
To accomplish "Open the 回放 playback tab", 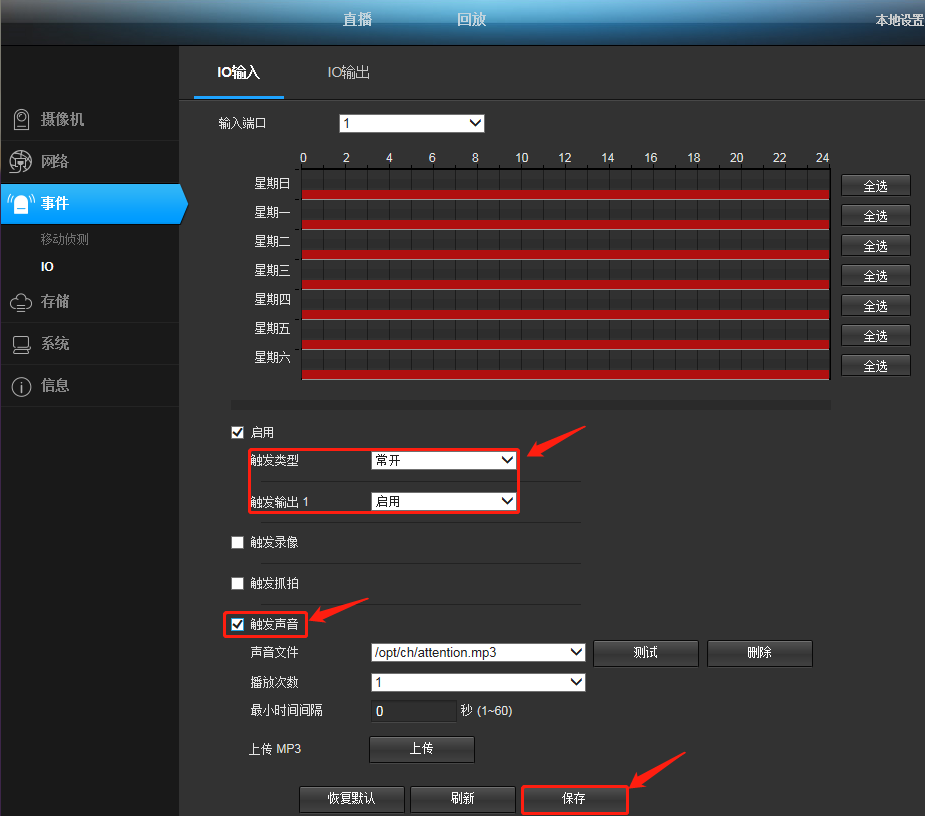I will [471, 20].
